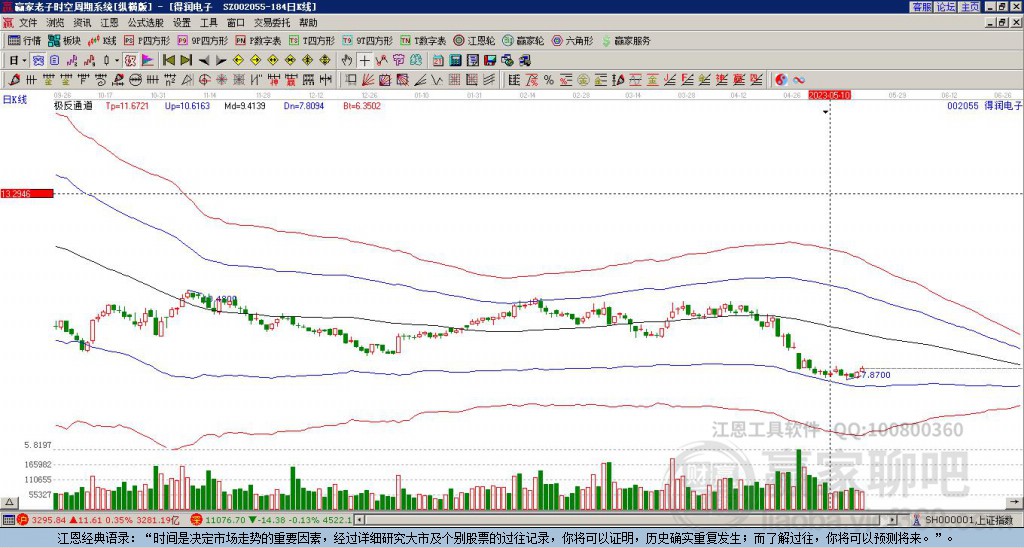Open the T四方形 tool

click(312, 40)
